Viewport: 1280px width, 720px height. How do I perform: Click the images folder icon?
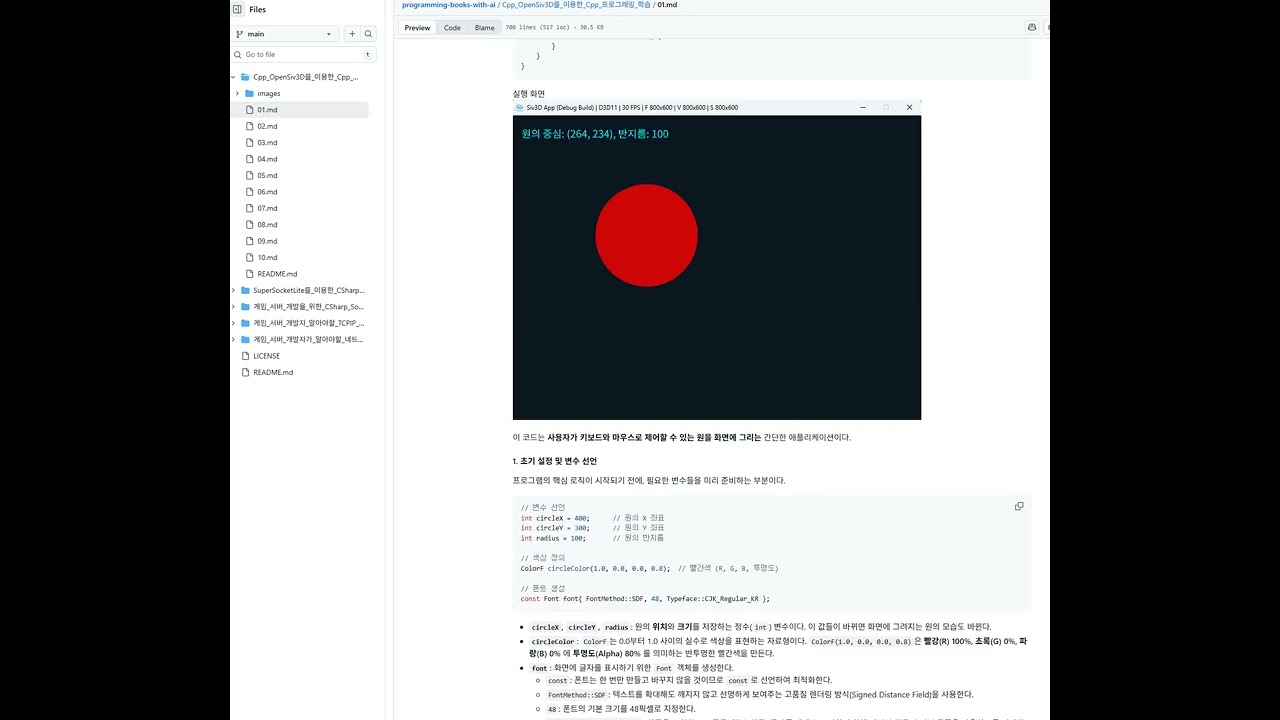pos(249,93)
